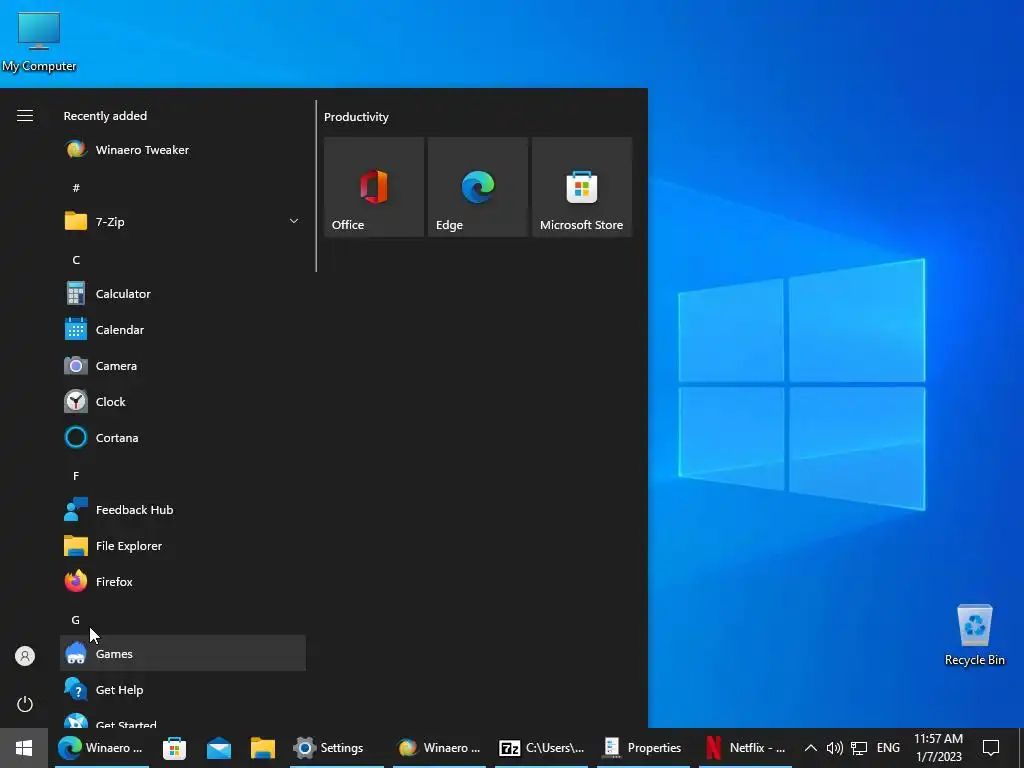Click the ENG language indicator
This screenshot has height=768, width=1024.
[888, 748]
